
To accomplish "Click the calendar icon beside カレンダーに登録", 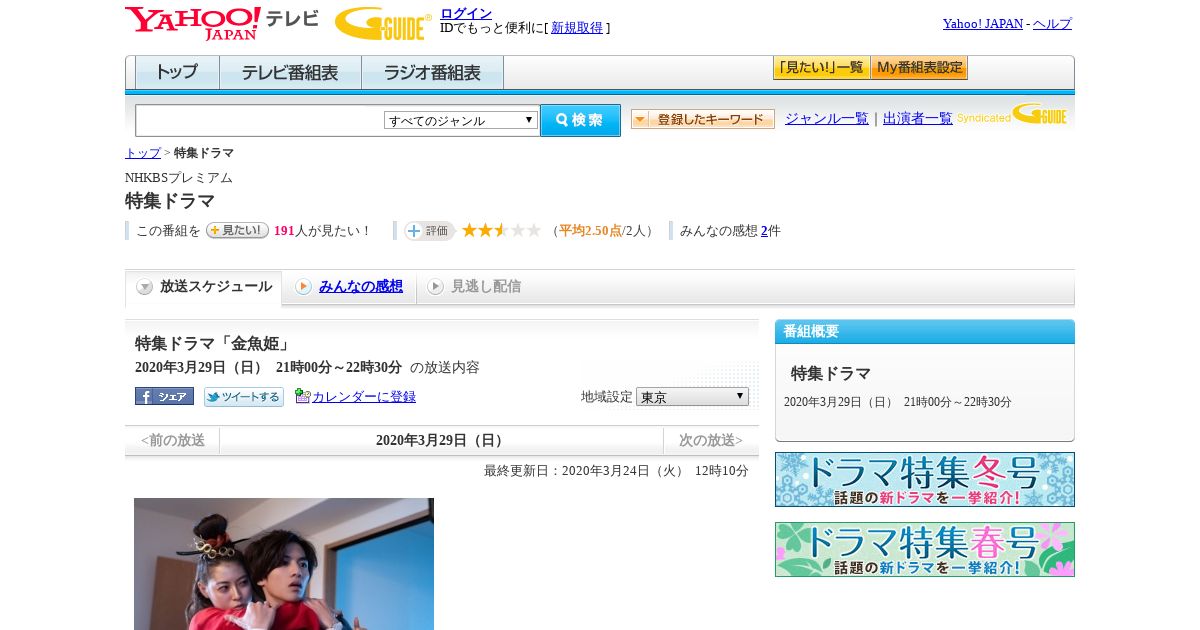I will point(302,396).
